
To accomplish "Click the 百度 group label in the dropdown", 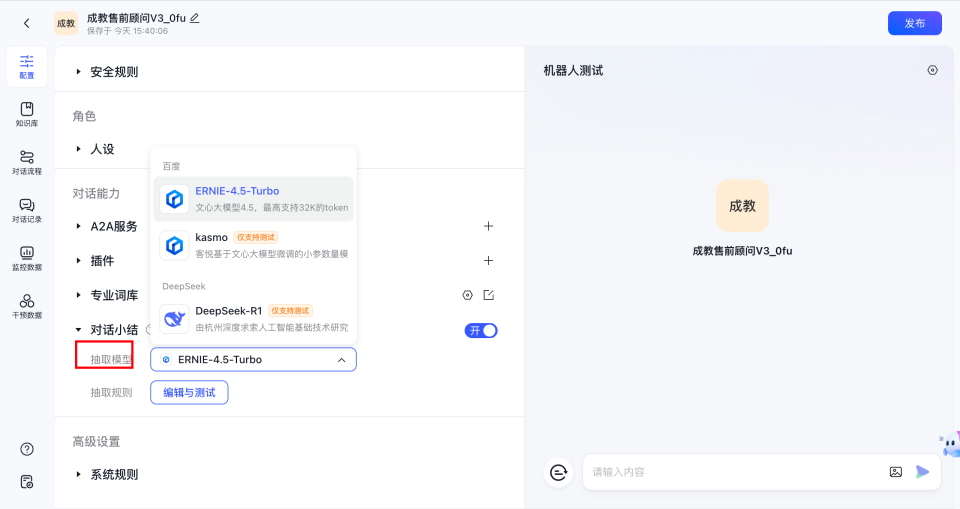I will (171, 166).
